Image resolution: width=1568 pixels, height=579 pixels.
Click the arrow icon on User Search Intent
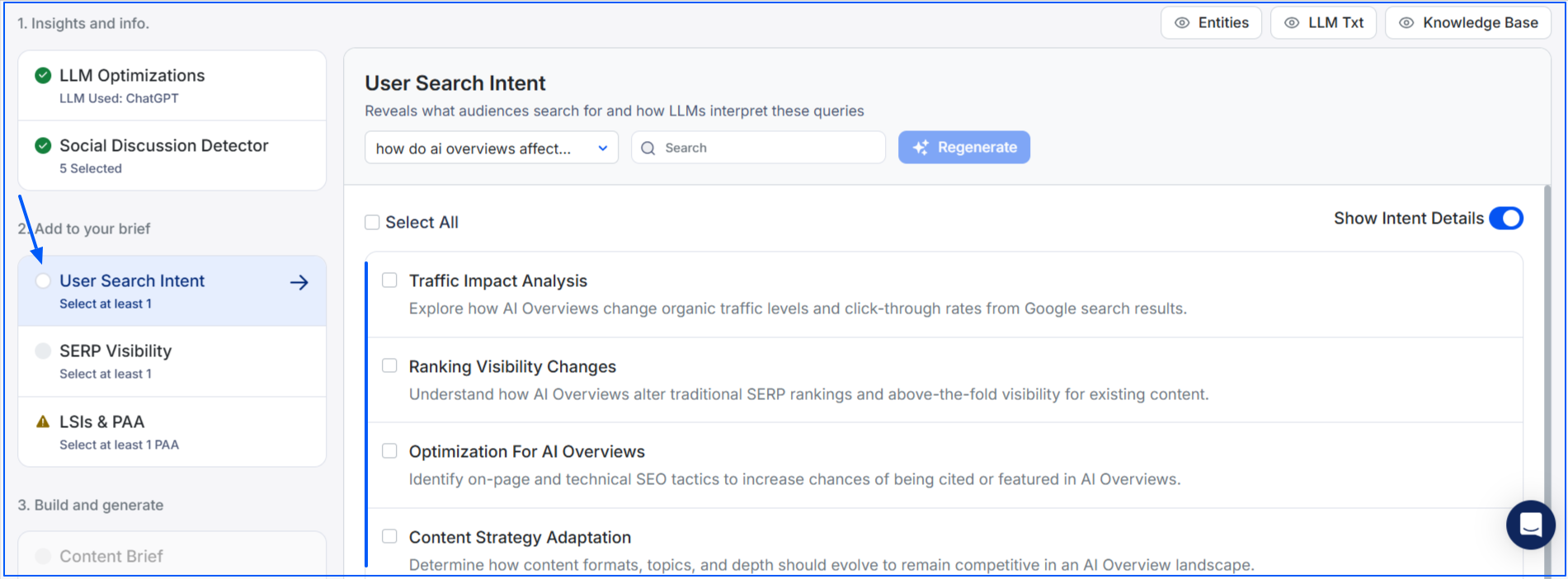[299, 283]
